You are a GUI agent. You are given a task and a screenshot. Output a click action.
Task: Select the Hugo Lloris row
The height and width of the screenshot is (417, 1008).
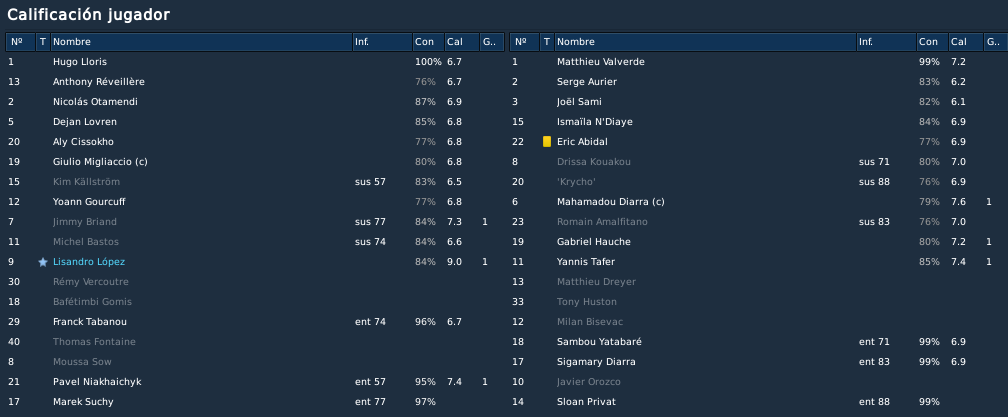(255, 62)
